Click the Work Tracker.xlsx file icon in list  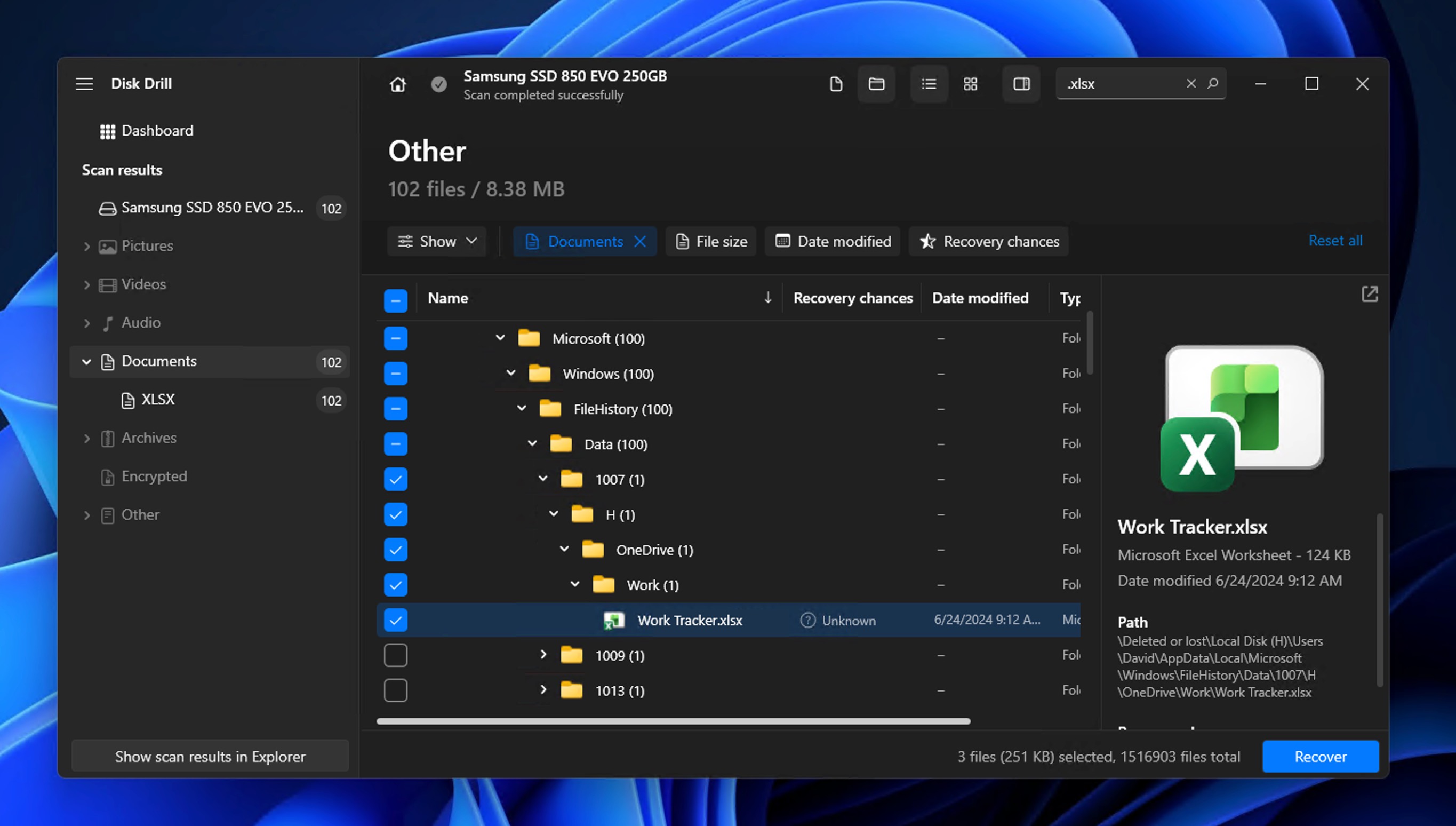[614, 621]
